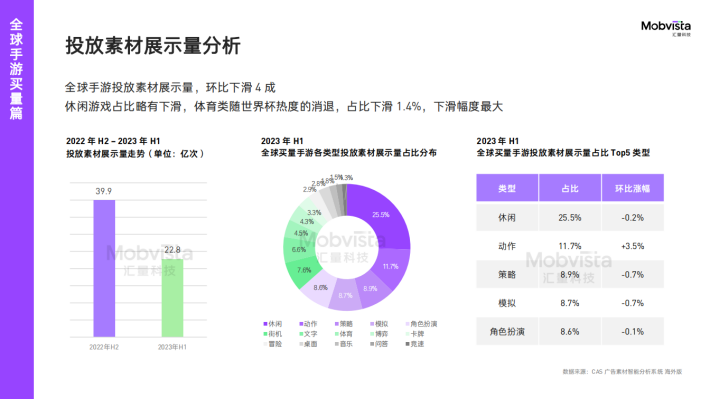Select the 桌面 legend square

pos(301,344)
